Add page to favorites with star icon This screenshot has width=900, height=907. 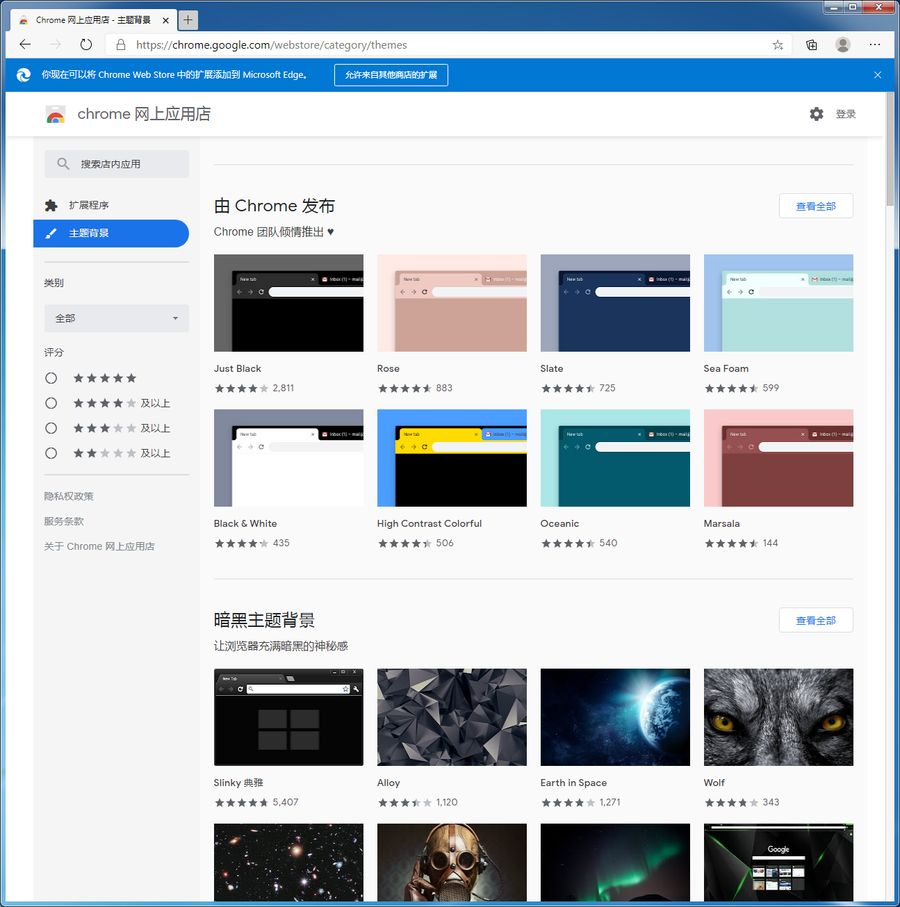click(x=778, y=45)
